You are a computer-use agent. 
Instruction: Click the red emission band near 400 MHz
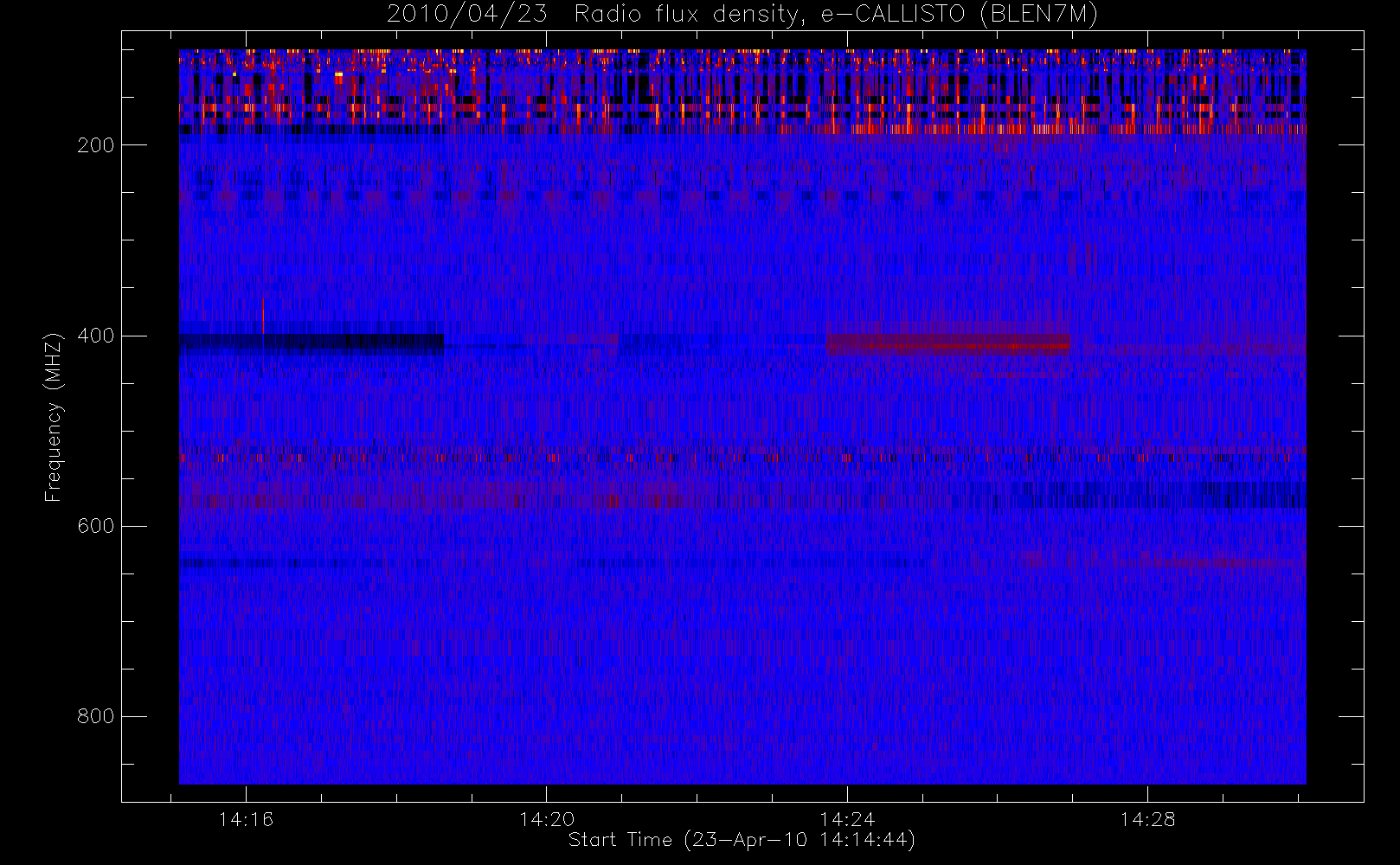point(947,344)
